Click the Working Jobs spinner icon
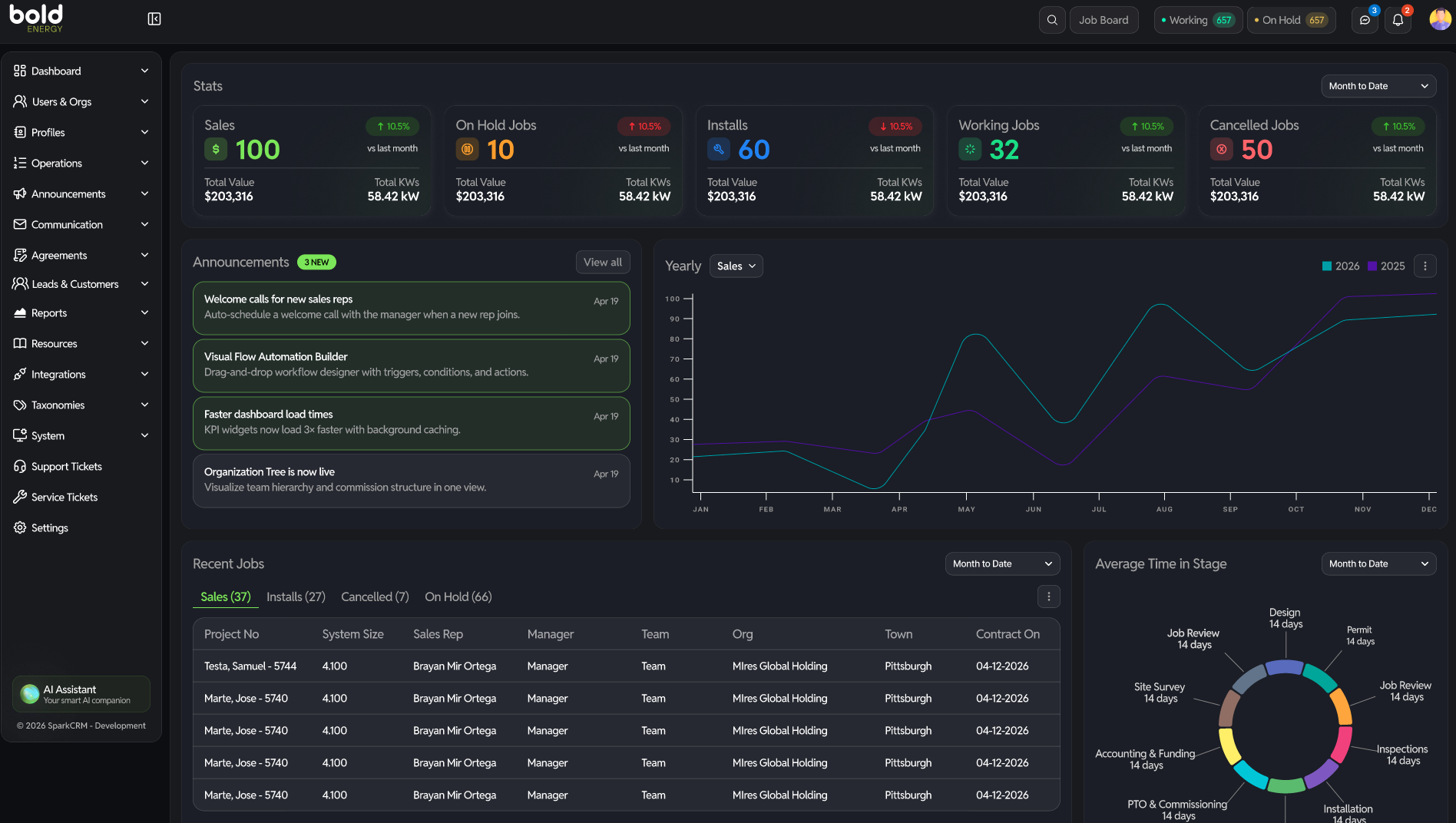 tap(970, 149)
